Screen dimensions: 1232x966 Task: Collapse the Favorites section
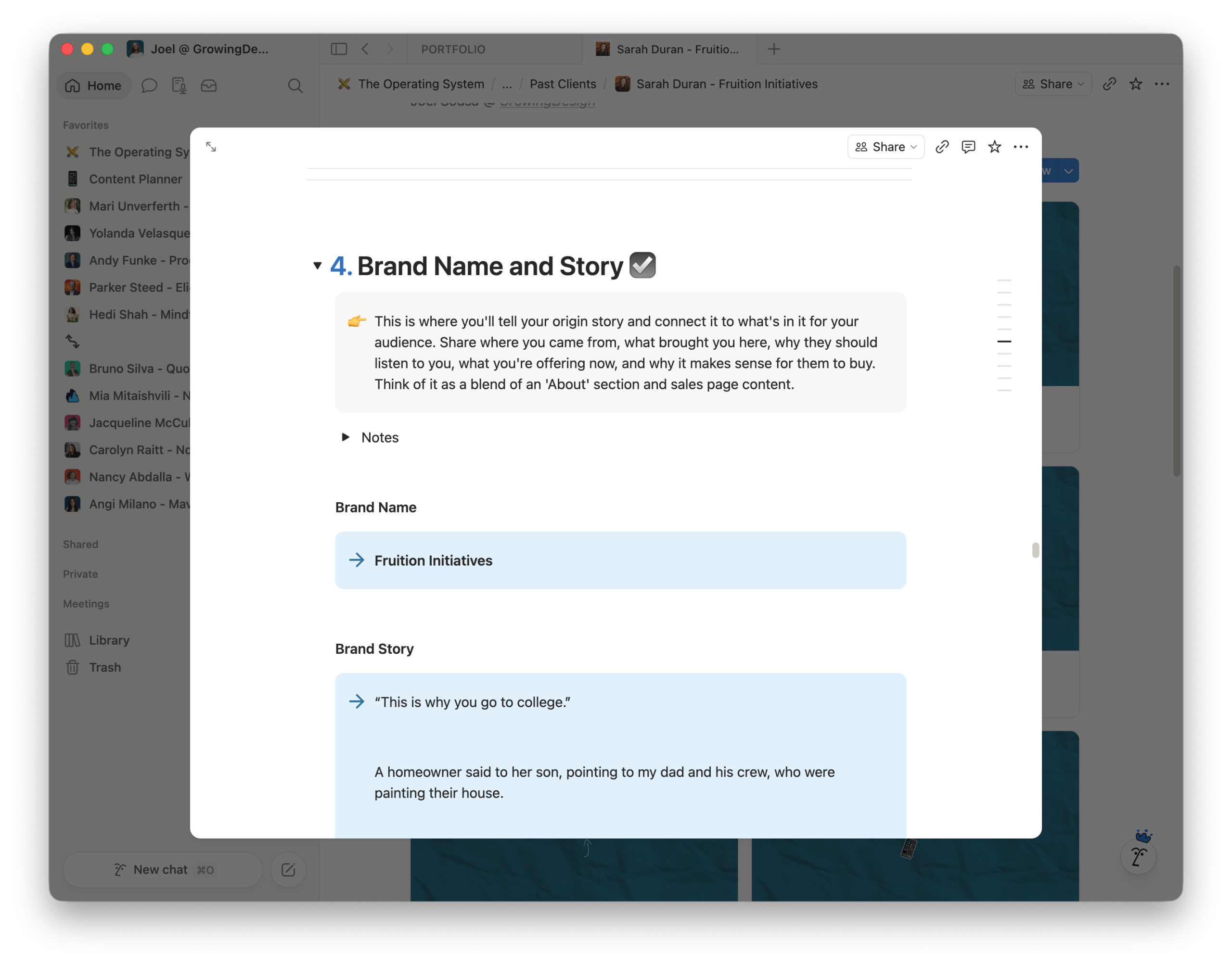coord(86,126)
